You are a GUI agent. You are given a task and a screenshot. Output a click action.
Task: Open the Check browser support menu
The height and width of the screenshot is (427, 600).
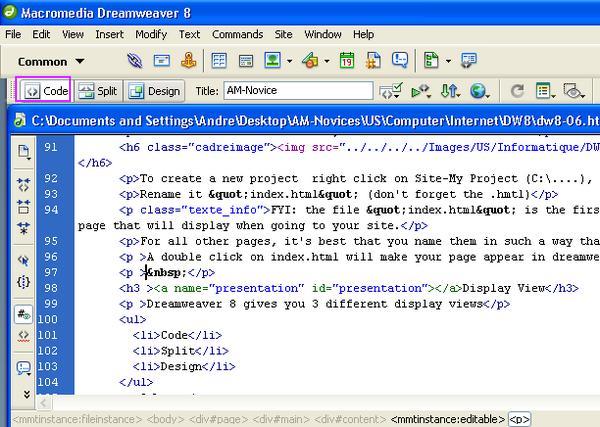pyautogui.click(x=391, y=91)
